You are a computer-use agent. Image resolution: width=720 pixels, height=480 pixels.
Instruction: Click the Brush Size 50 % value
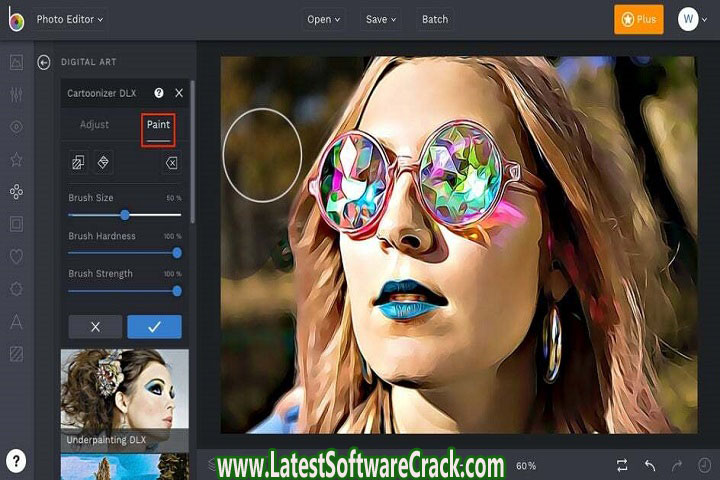click(x=174, y=198)
